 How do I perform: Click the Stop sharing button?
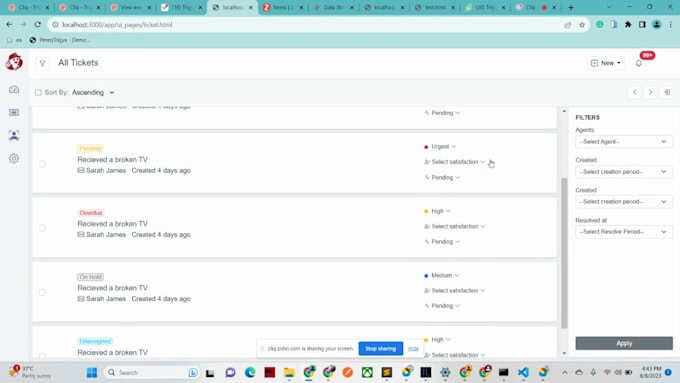pos(380,348)
